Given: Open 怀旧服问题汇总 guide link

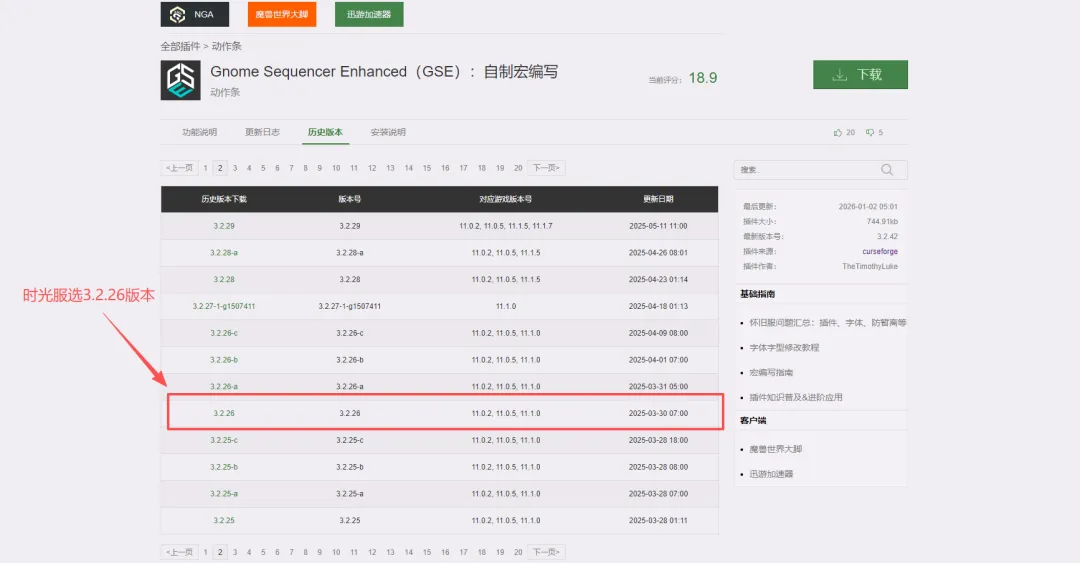Looking at the screenshot, I should (x=828, y=323).
